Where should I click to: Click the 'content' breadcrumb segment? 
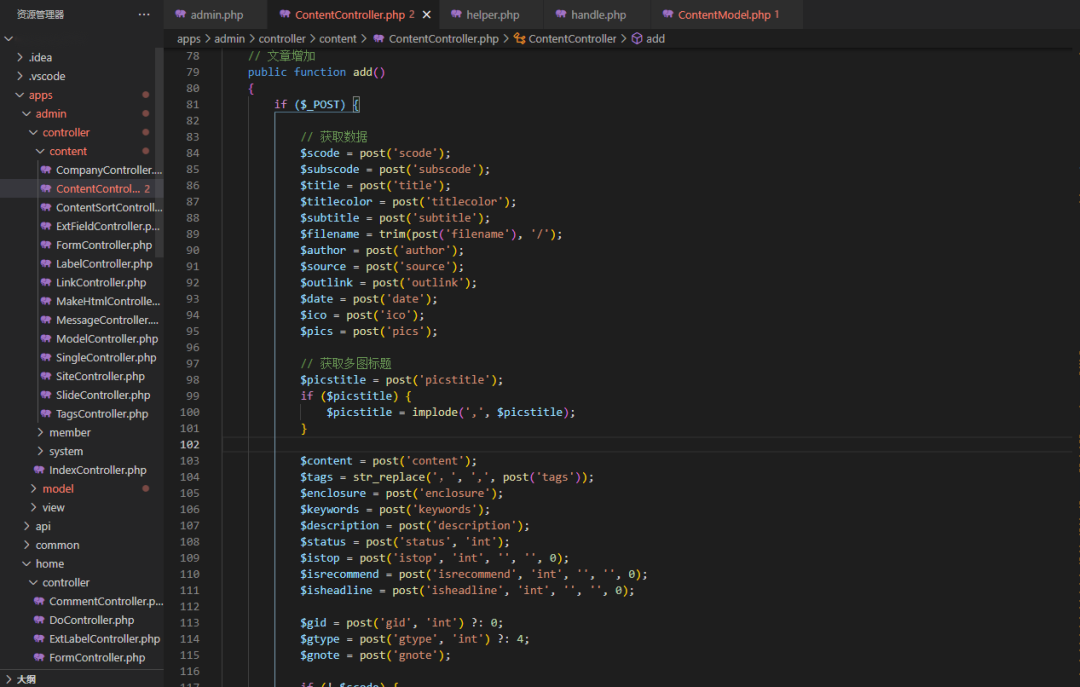tap(338, 39)
